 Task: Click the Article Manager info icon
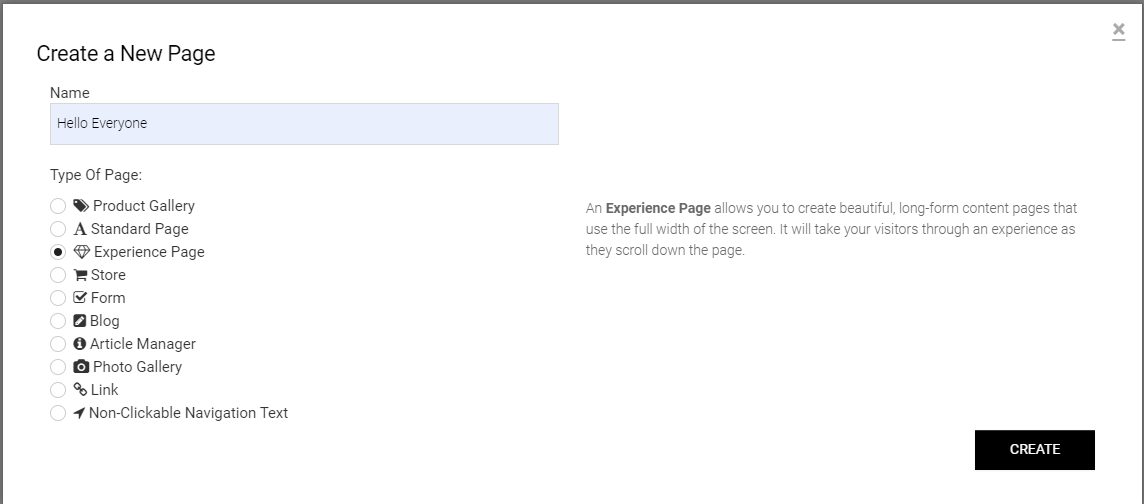click(80, 344)
